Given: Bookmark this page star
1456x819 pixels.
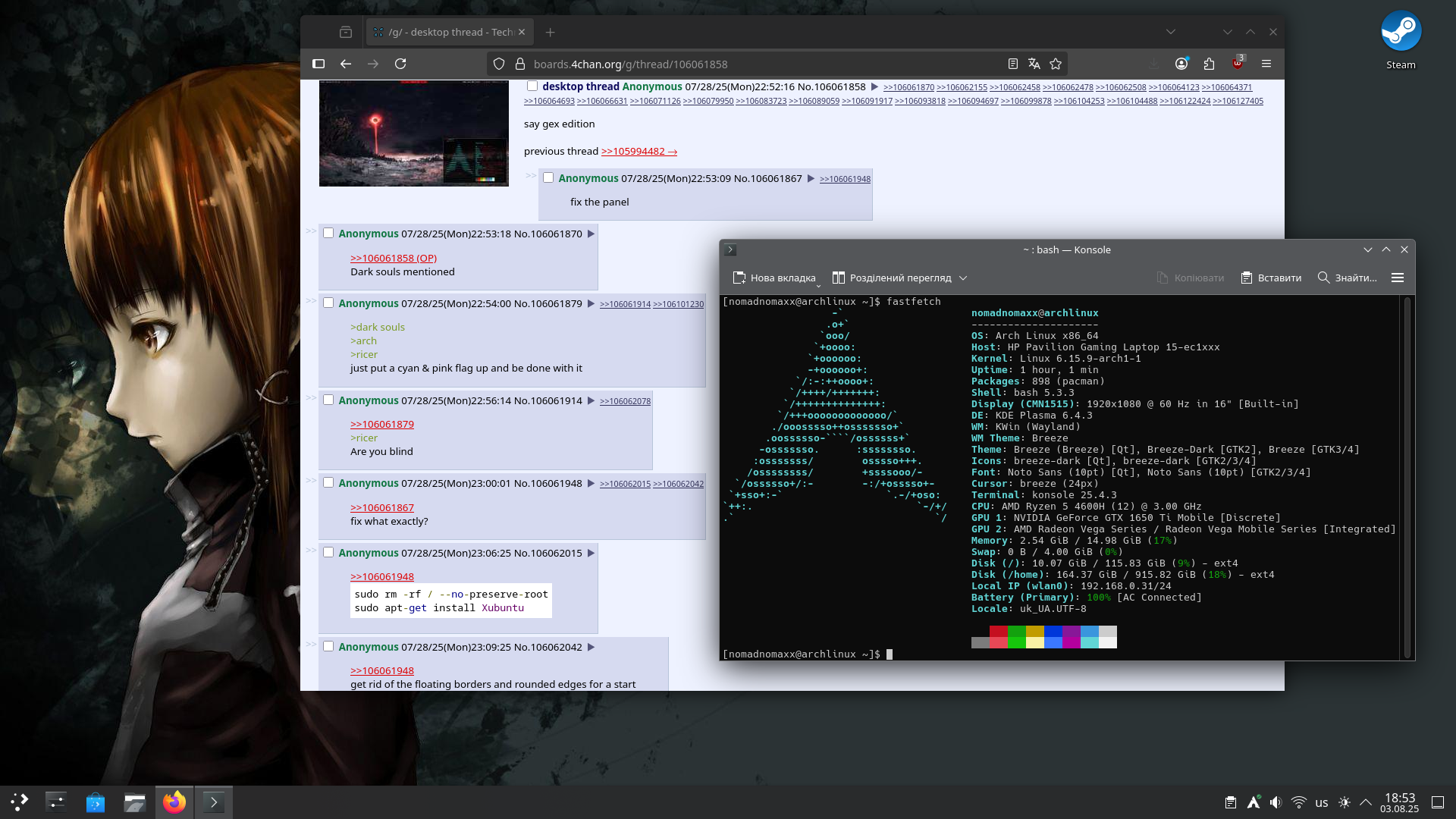Looking at the screenshot, I should click(x=1056, y=64).
